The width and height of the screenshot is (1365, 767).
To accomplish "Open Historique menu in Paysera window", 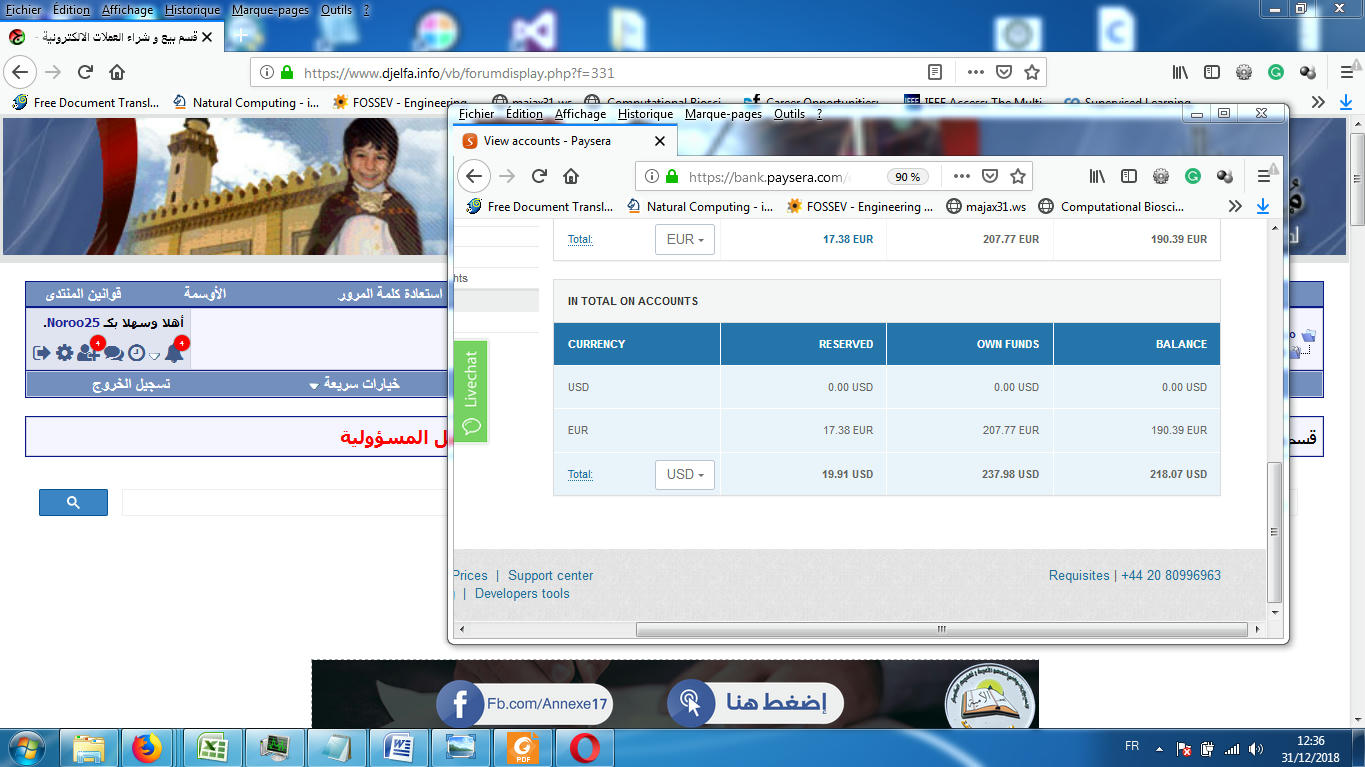I will tap(645, 114).
